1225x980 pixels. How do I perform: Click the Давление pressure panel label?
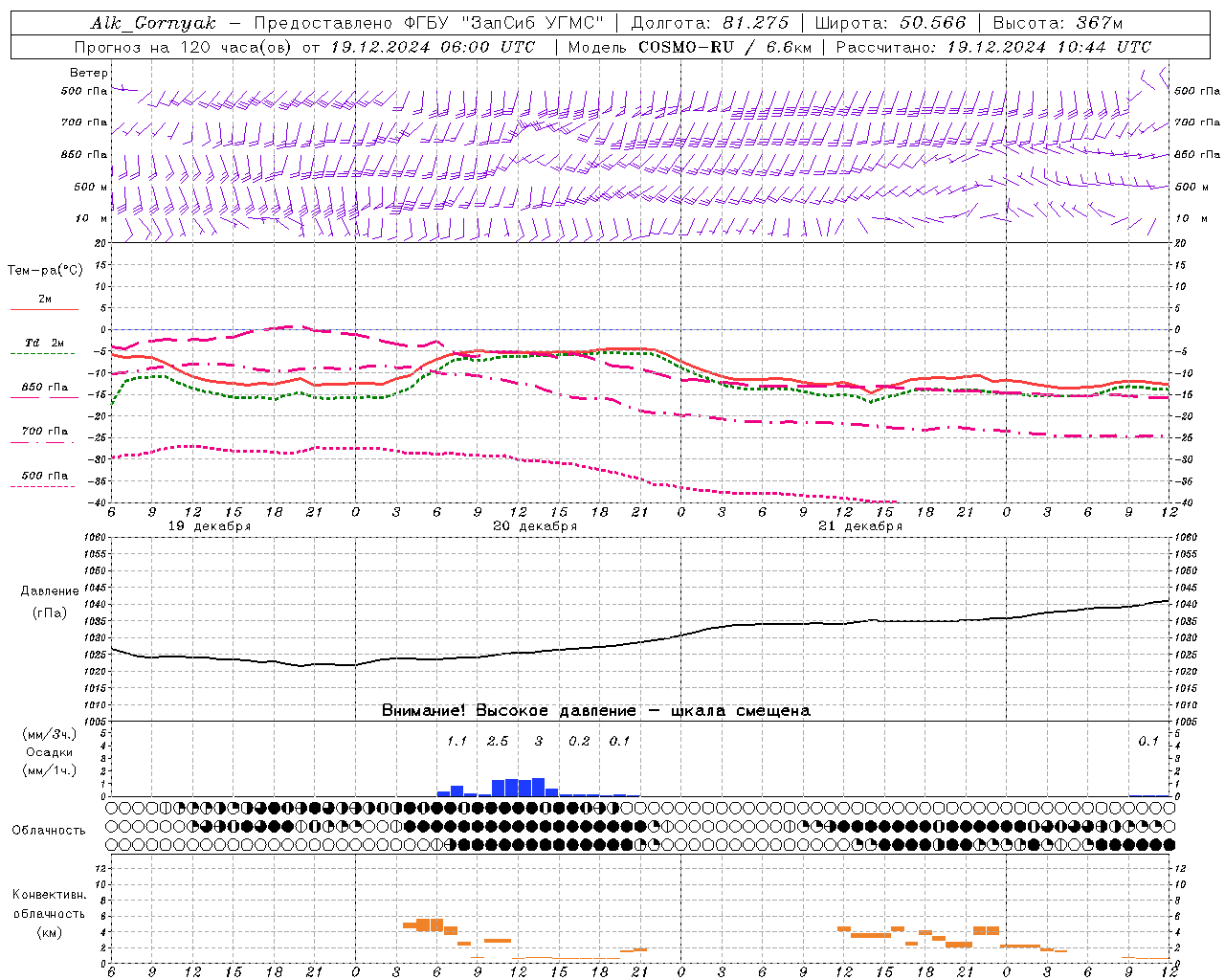point(50,591)
